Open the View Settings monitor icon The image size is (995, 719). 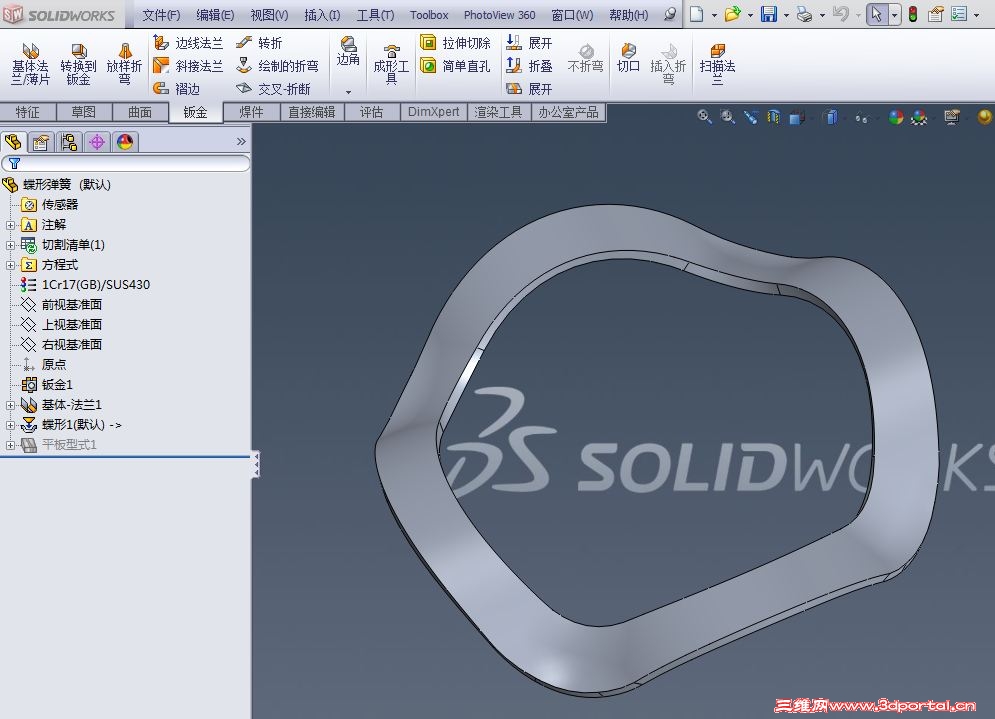pos(952,117)
